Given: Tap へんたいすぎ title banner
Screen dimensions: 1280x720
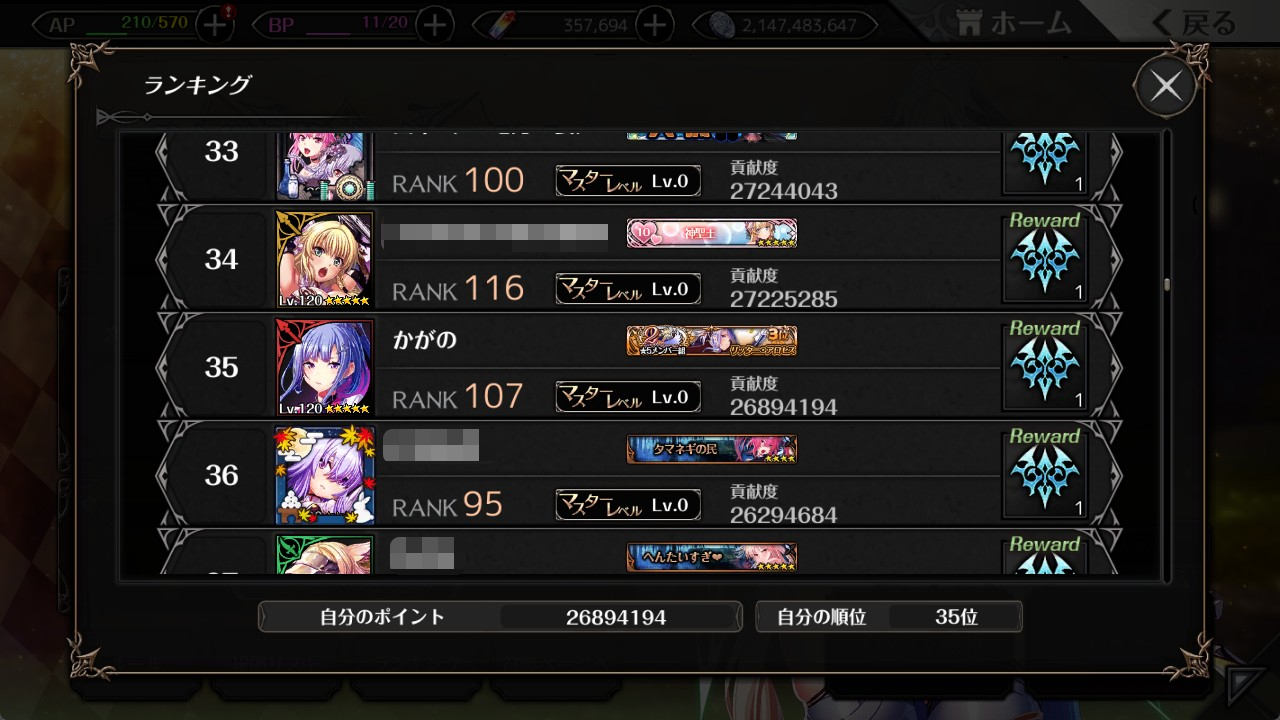Looking at the screenshot, I should coord(712,557).
